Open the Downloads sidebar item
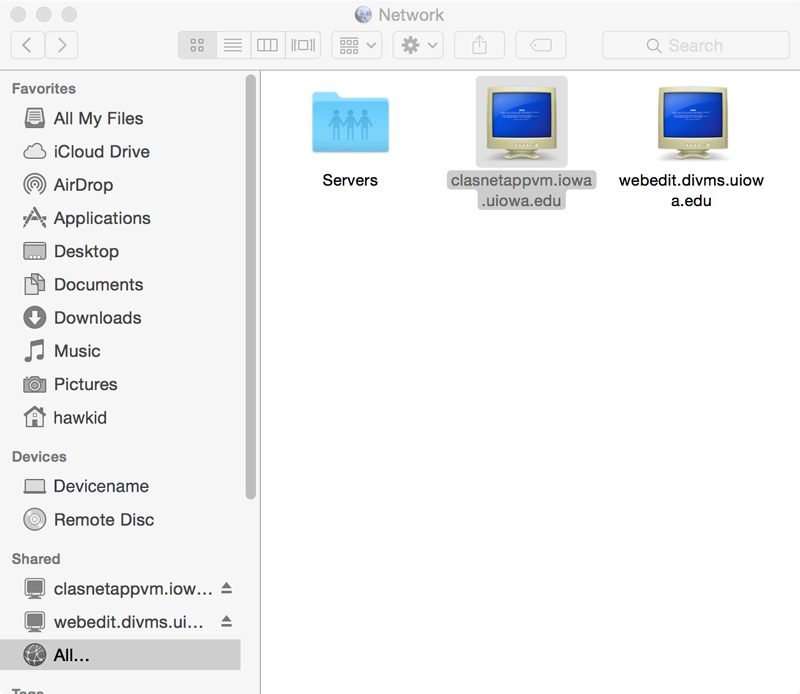Screen dimensions: 800x694 click(x=96, y=318)
